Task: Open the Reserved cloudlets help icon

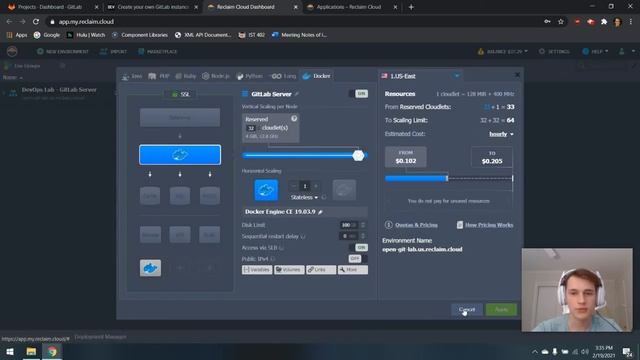Action: pyautogui.click(x=294, y=118)
